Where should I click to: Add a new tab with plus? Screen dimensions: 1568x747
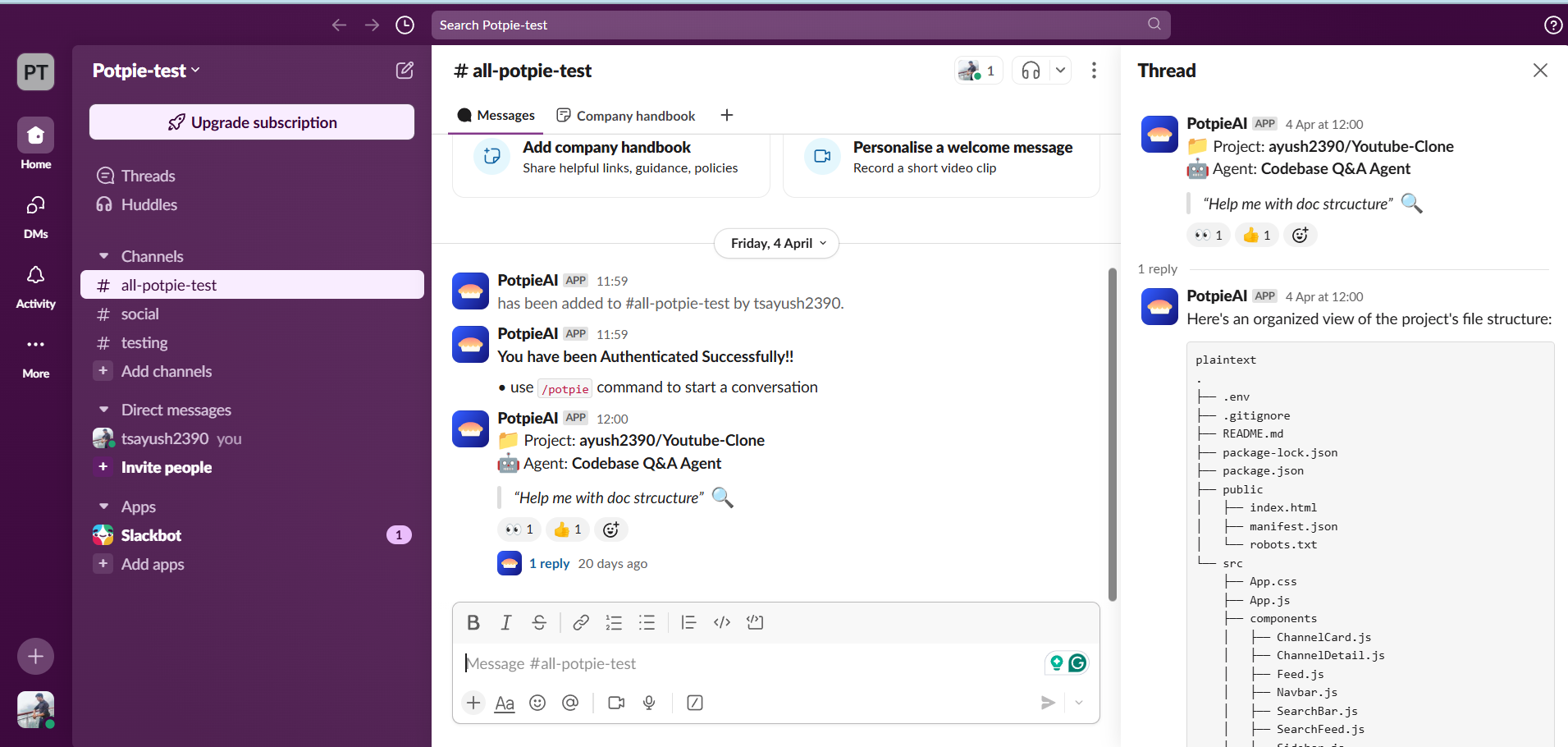(727, 116)
